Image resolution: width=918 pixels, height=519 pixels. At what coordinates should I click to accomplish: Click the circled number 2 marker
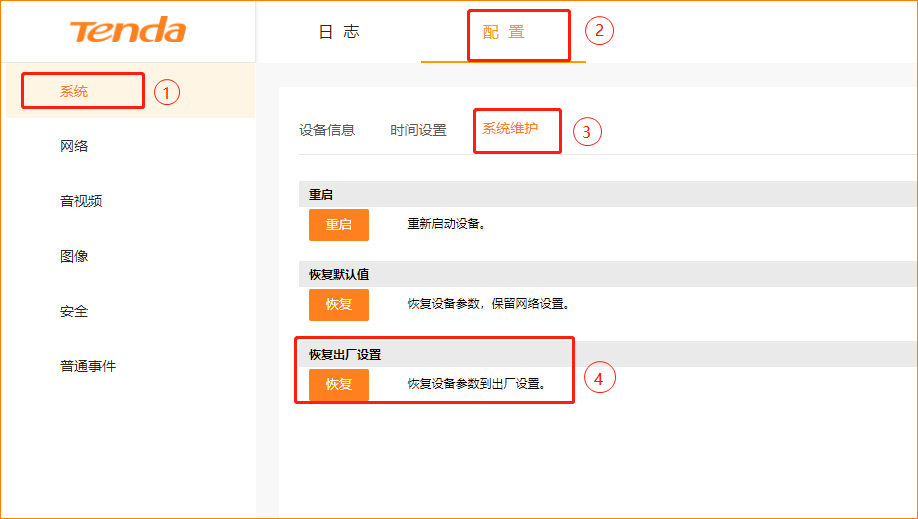point(600,30)
